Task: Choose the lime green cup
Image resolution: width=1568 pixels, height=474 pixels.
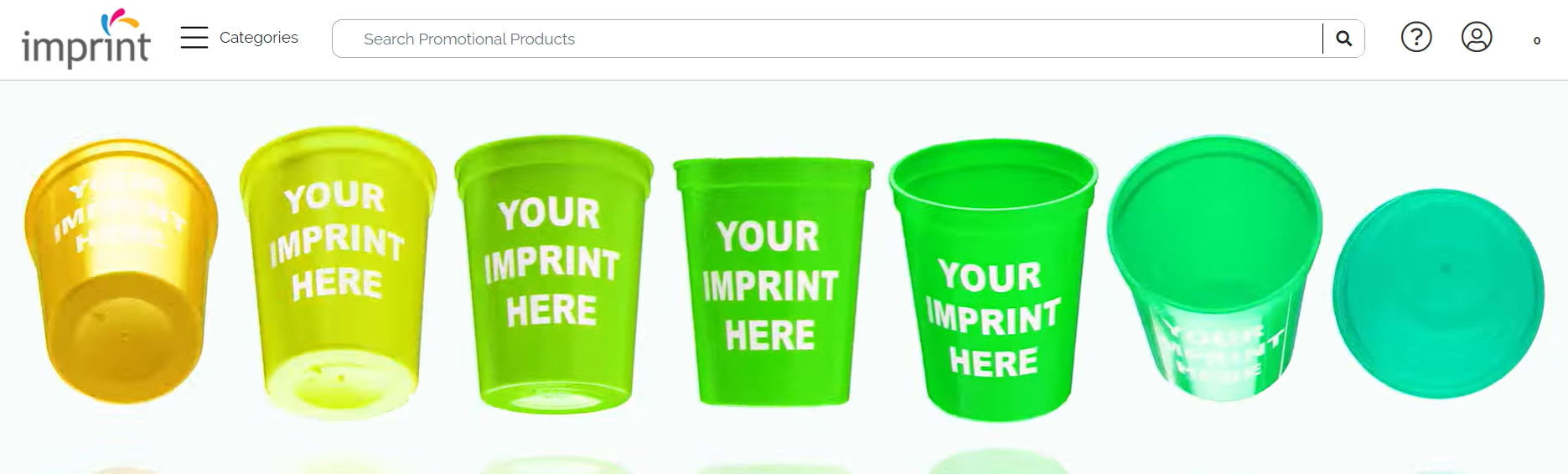Action: pos(553,274)
